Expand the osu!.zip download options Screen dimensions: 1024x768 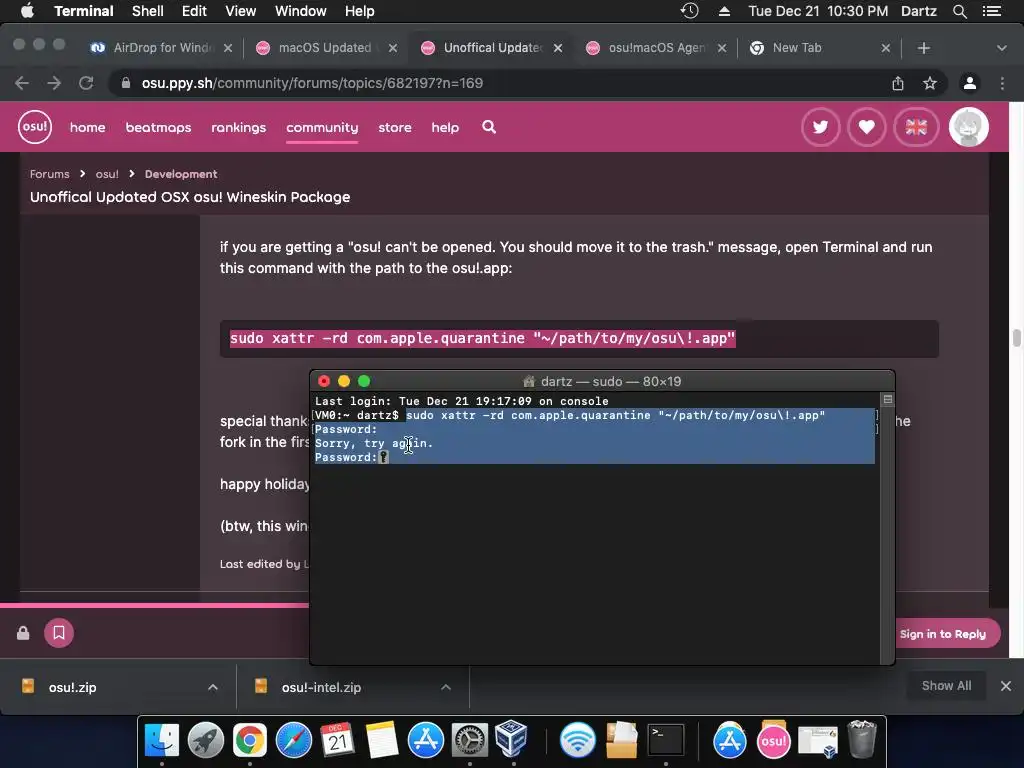pos(213,687)
